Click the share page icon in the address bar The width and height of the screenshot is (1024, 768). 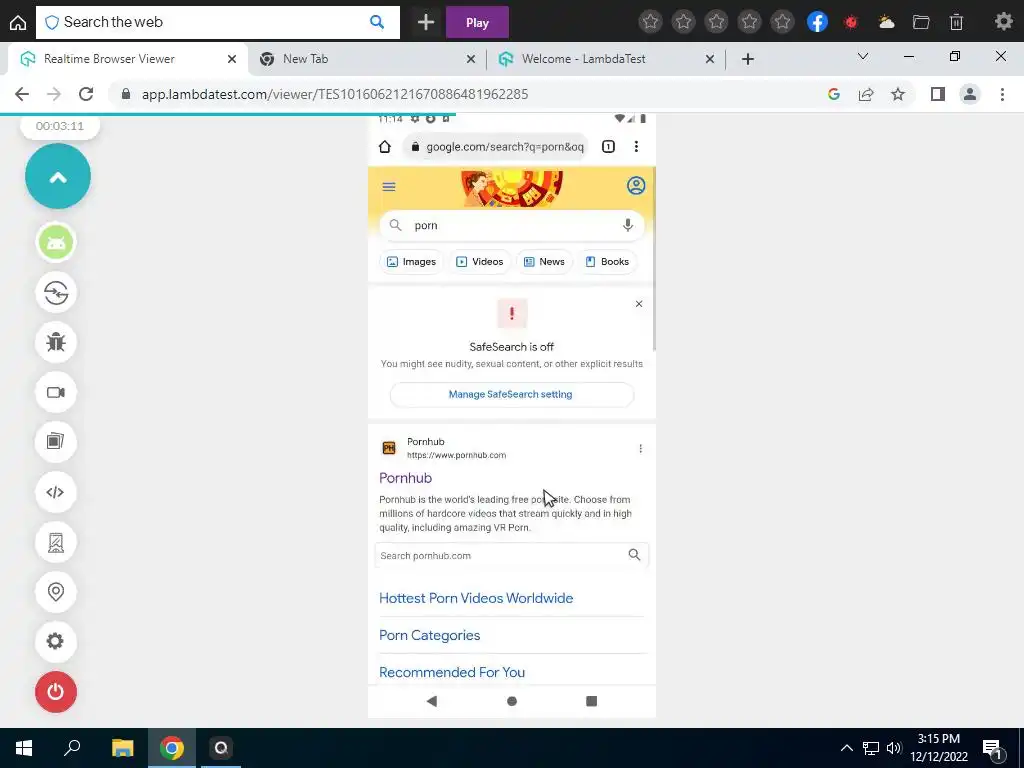[x=866, y=94]
